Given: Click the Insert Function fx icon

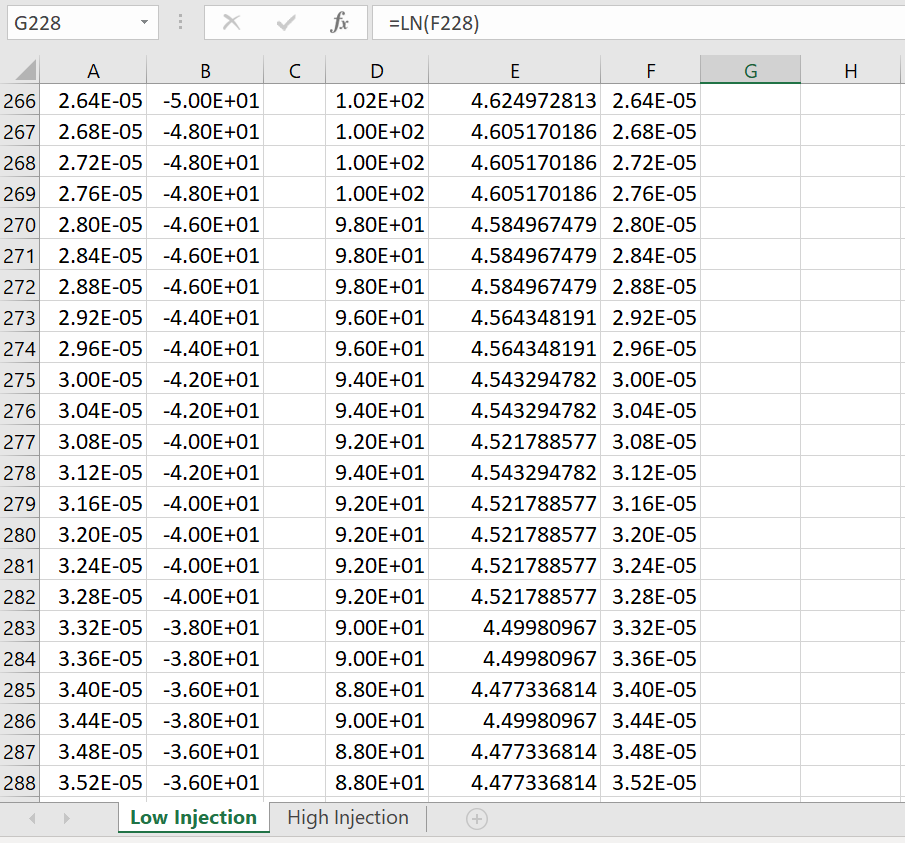Looking at the screenshot, I should point(339,23).
